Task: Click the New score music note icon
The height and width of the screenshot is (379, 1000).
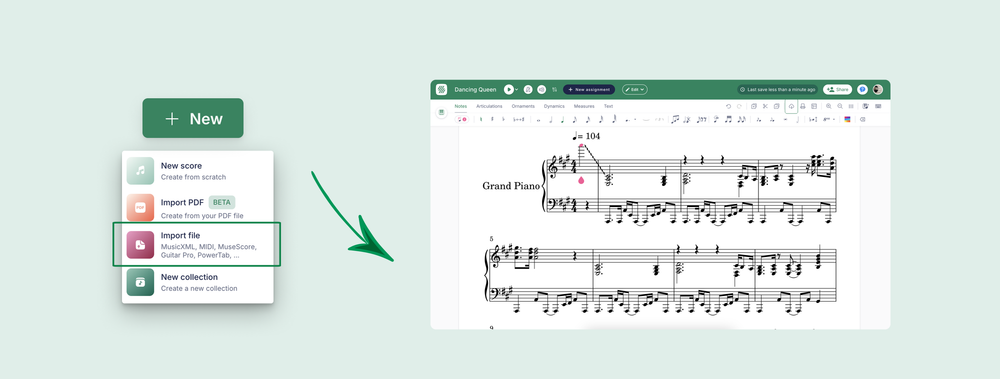Action: (140, 171)
